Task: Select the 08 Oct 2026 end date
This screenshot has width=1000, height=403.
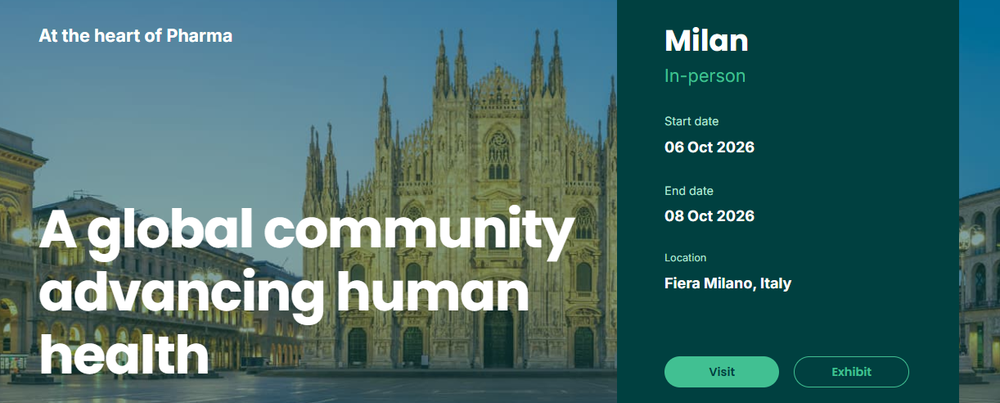Action: point(709,216)
